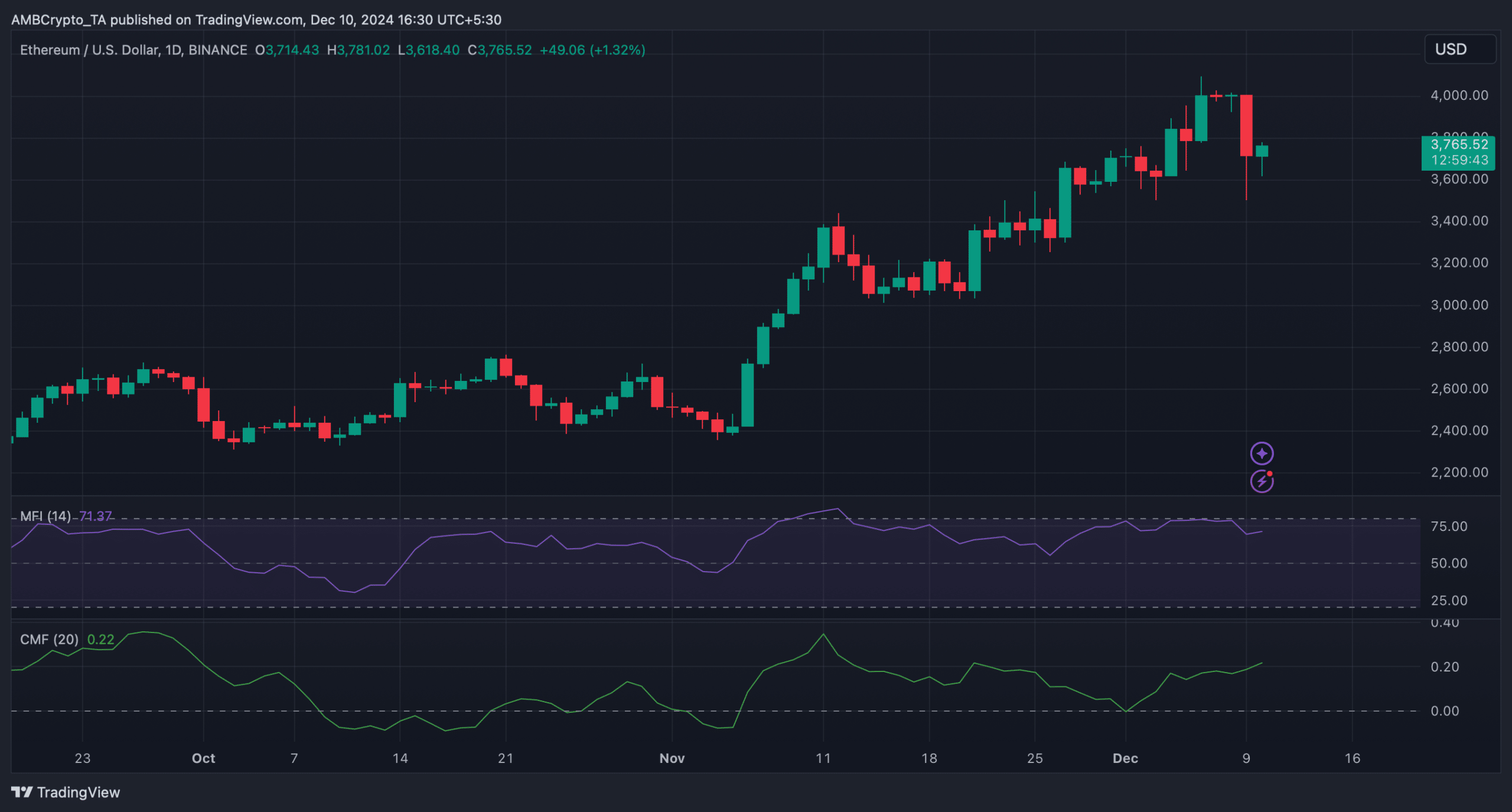
Task: Click the TradingView logo
Action: coord(66,792)
